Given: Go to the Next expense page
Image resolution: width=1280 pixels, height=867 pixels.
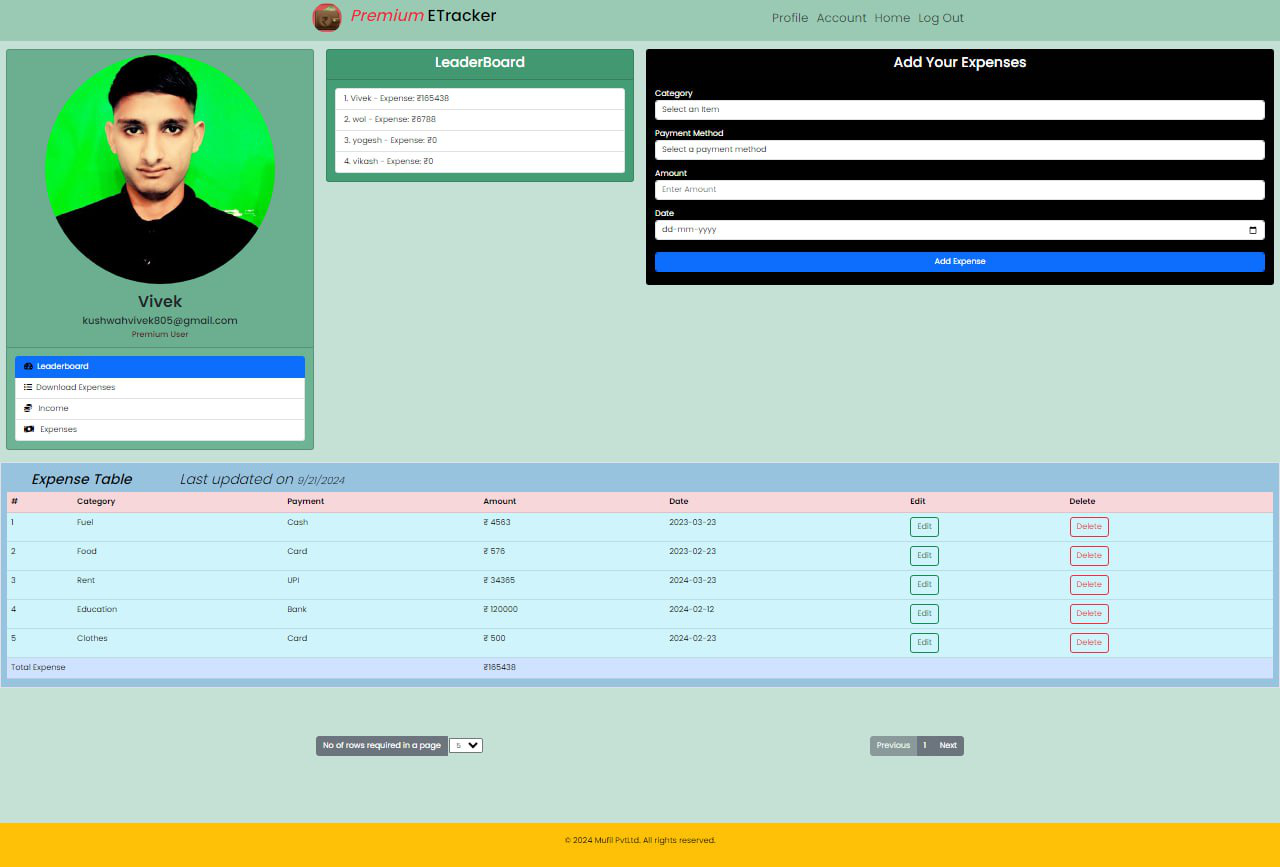Looking at the screenshot, I should click(947, 745).
